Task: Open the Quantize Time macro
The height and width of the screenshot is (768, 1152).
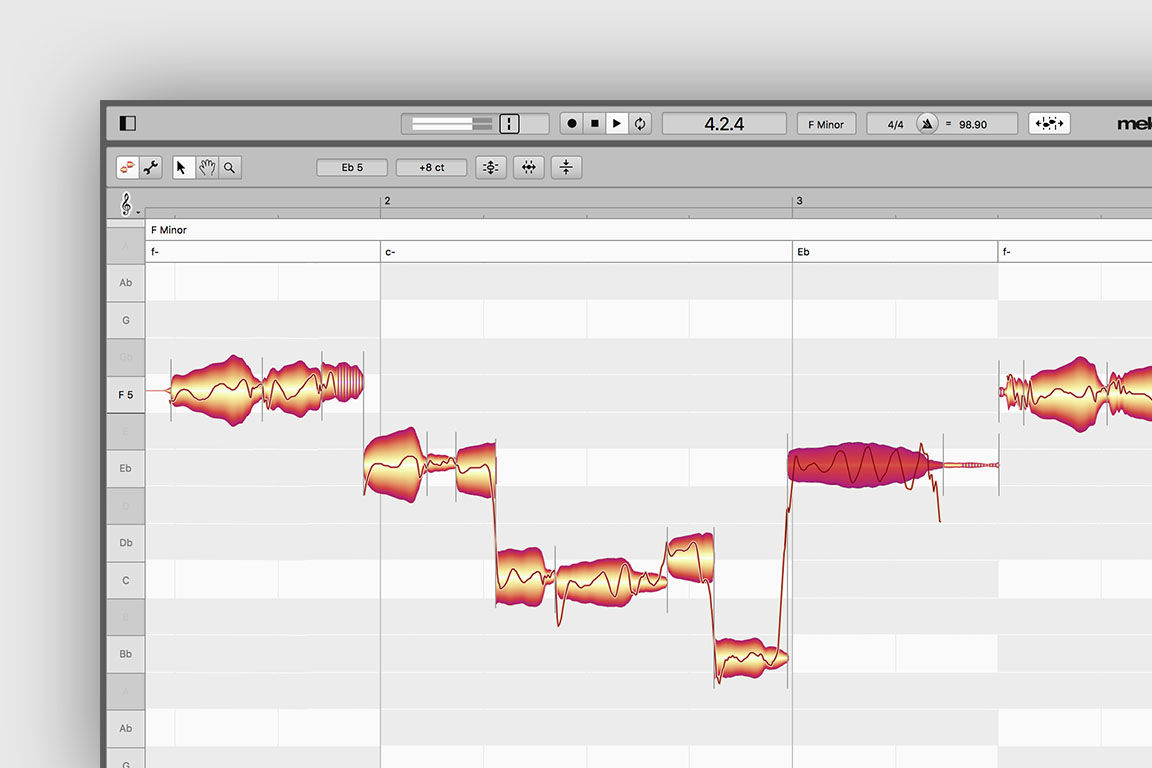Action: pyautogui.click(x=528, y=168)
